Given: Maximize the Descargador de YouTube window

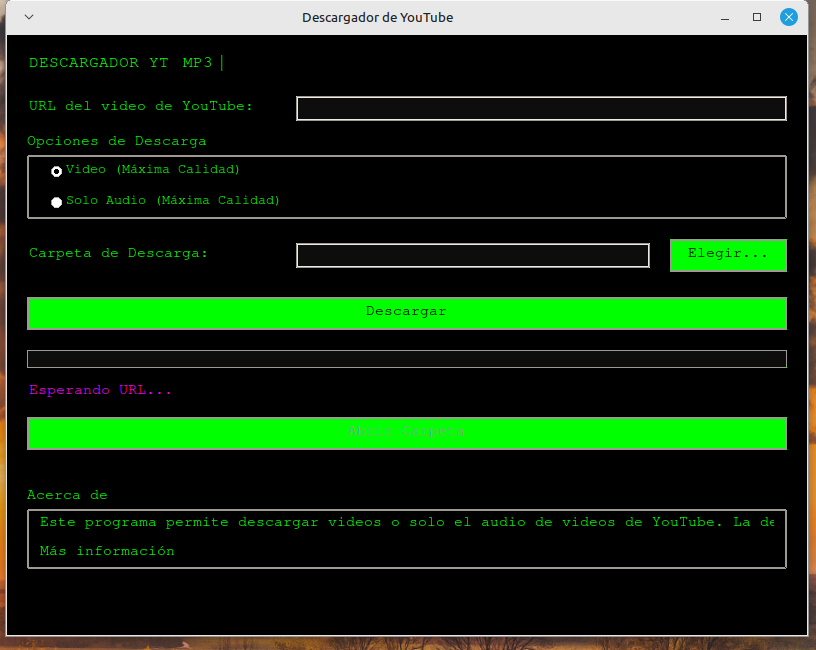Looking at the screenshot, I should click(x=757, y=17).
